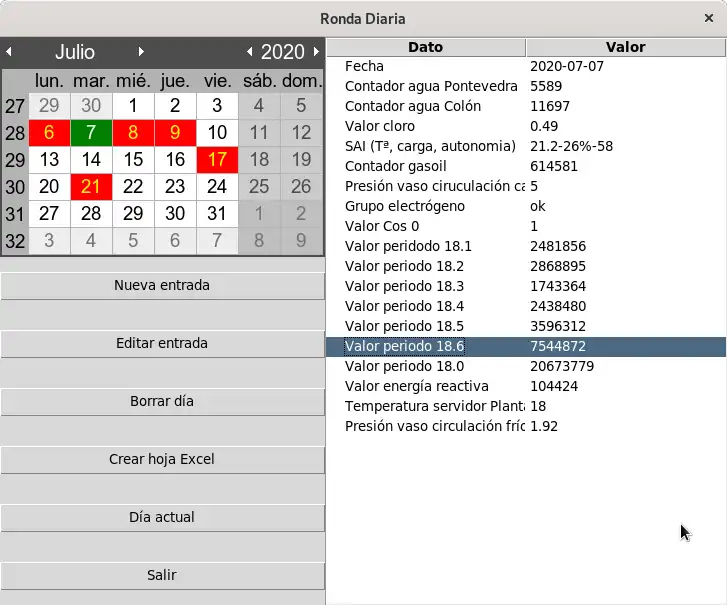The height and width of the screenshot is (605, 727).
Task: Go to next month arrow after Julio
Action: click(141, 51)
